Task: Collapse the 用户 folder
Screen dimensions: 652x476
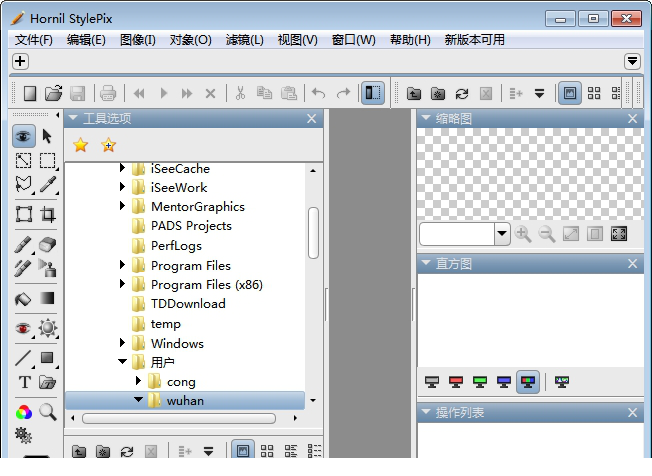Action: (122, 362)
